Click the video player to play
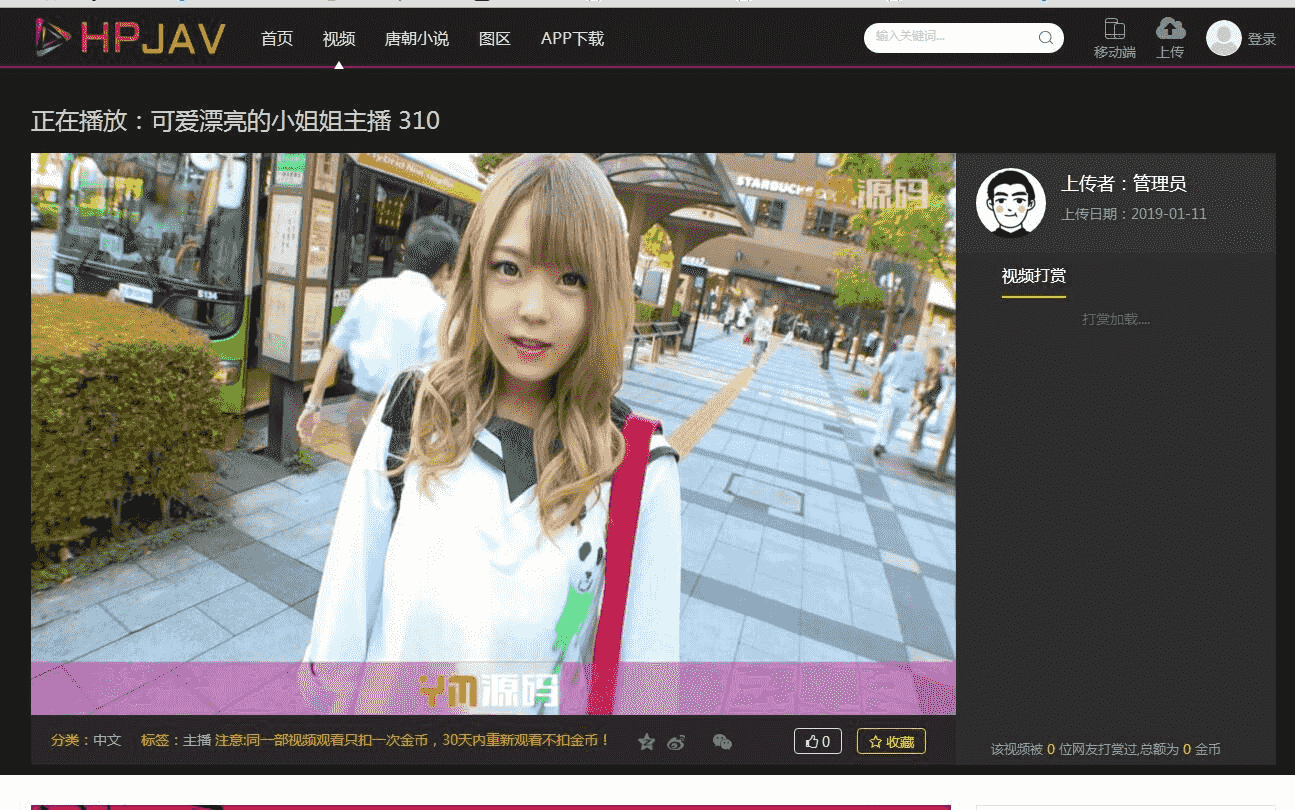The width and height of the screenshot is (1295, 810). tap(493, 433)
